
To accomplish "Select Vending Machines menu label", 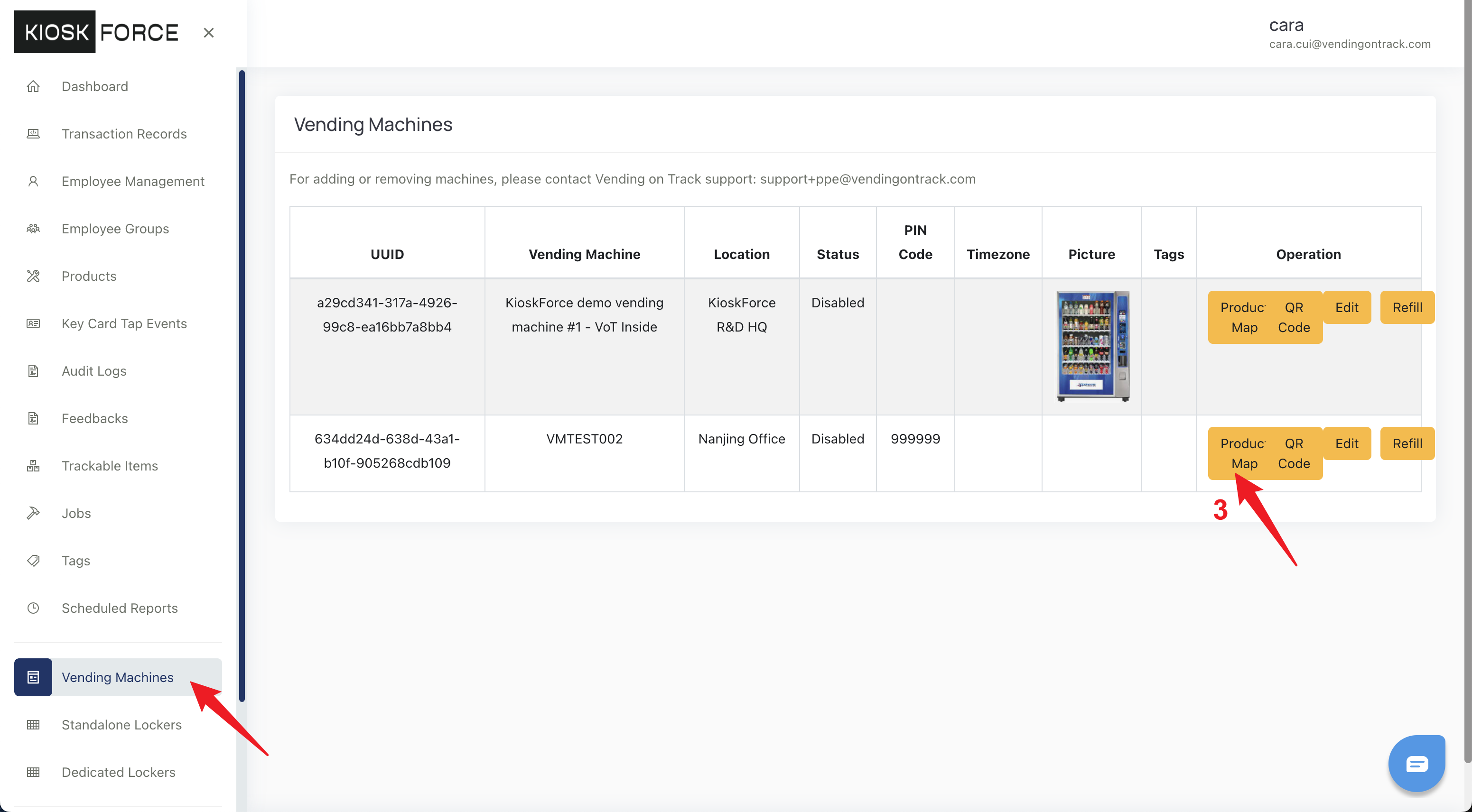I will [118, 677].
